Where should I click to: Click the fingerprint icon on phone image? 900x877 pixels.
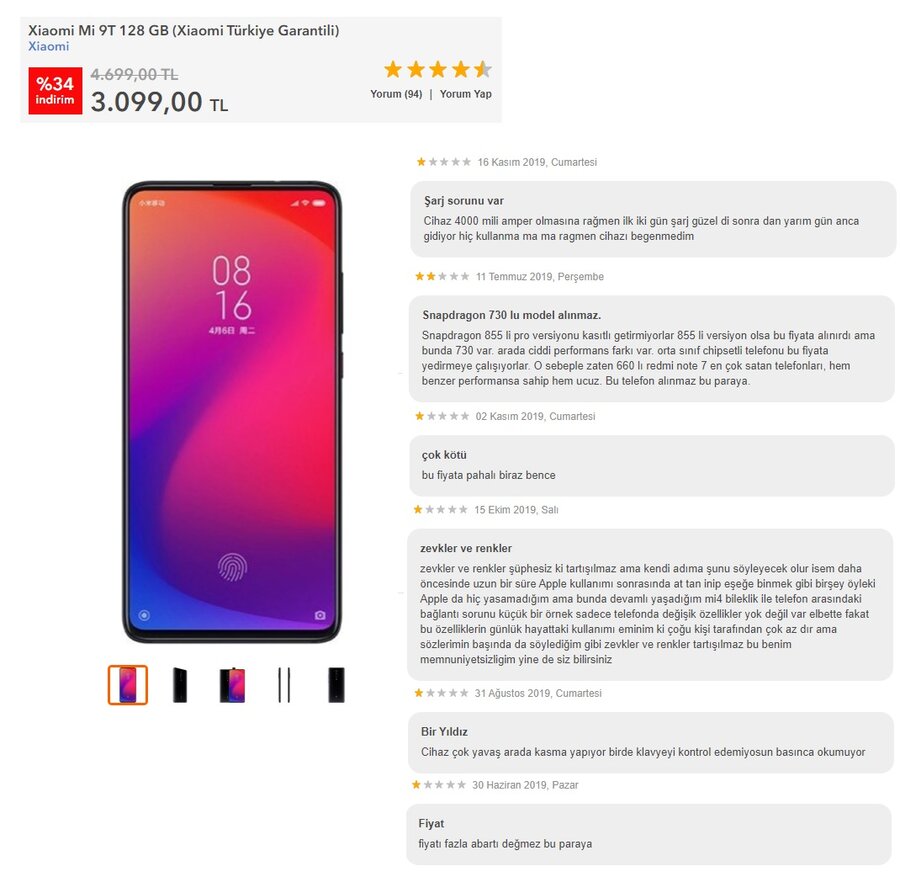tap(232, 566)
